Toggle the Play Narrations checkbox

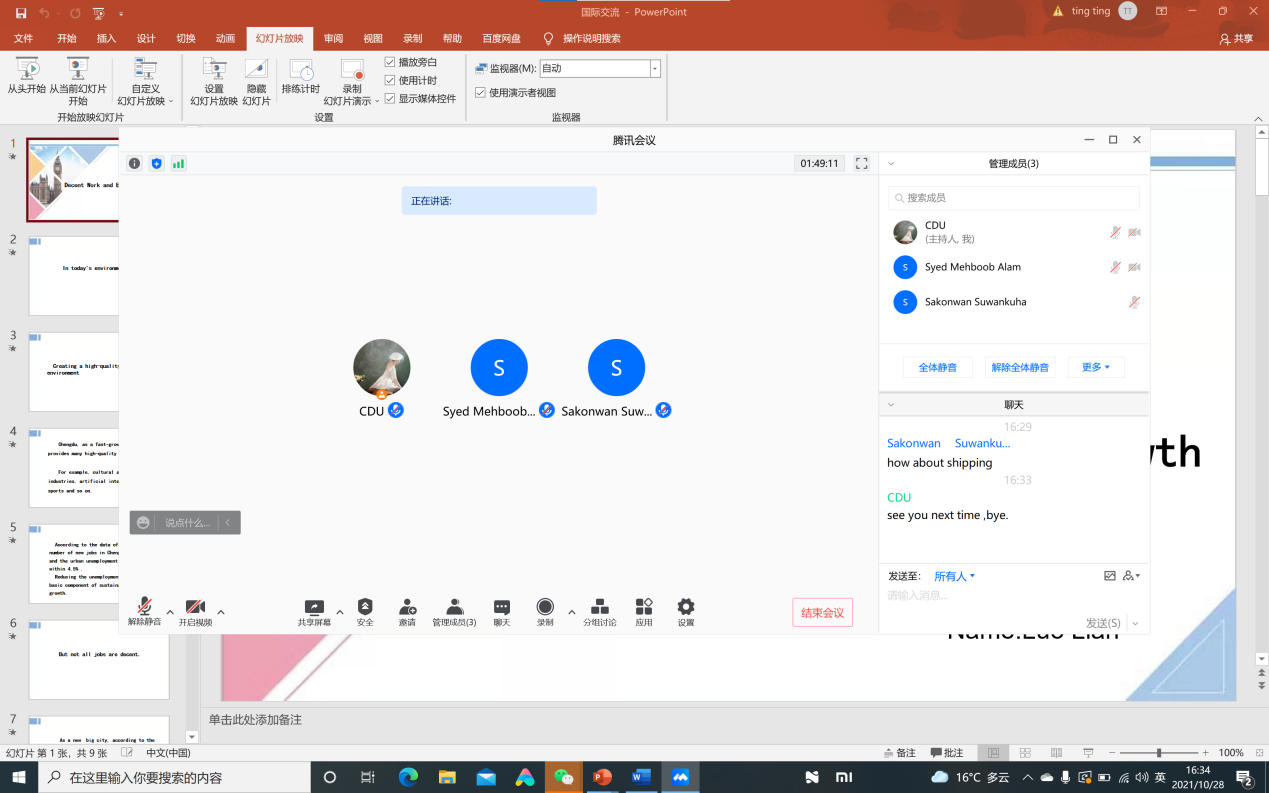click(x=390, y=62)
